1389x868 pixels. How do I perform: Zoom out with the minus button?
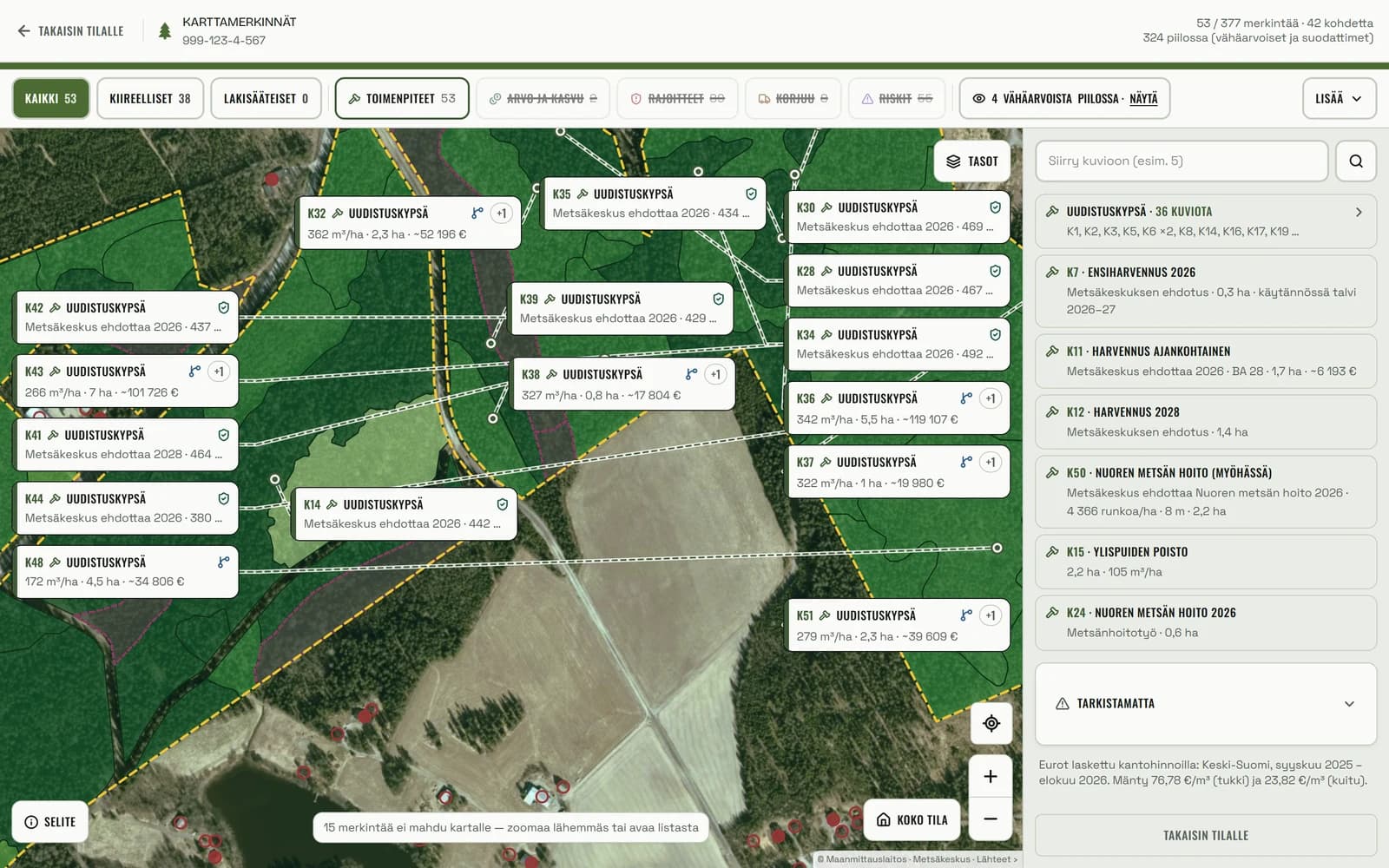991,819
